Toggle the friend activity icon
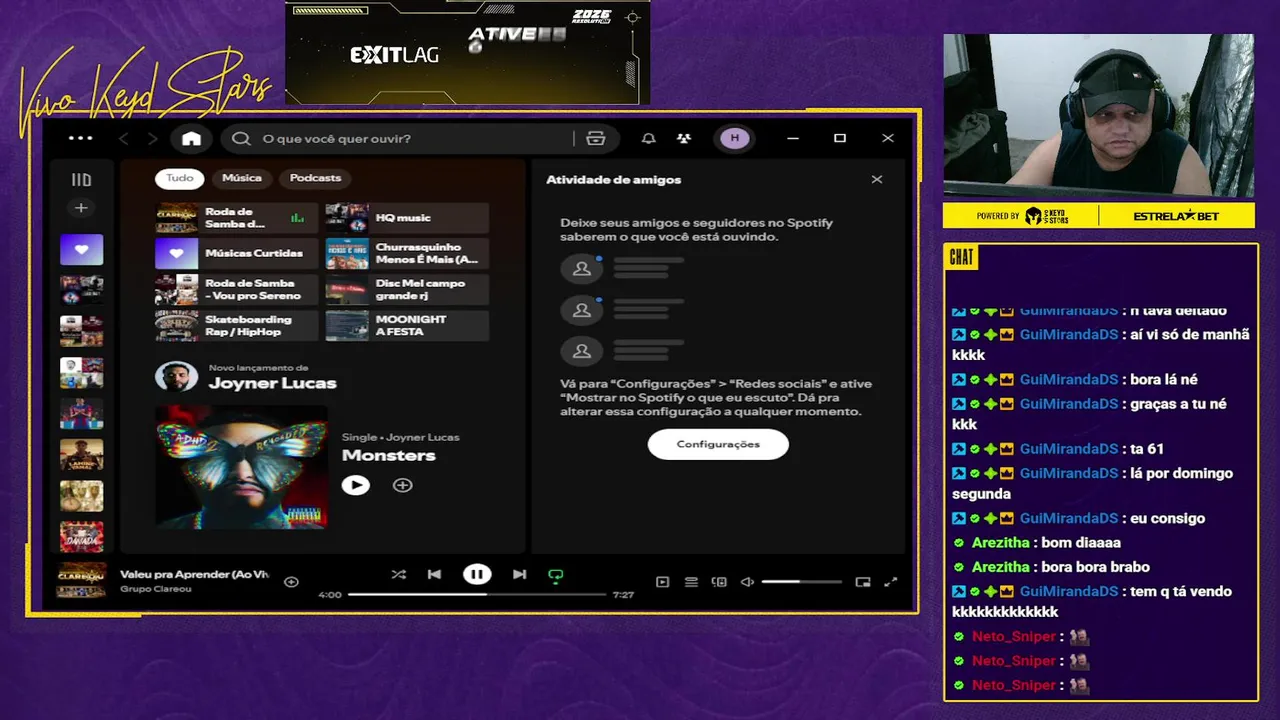 coord(684,138)
